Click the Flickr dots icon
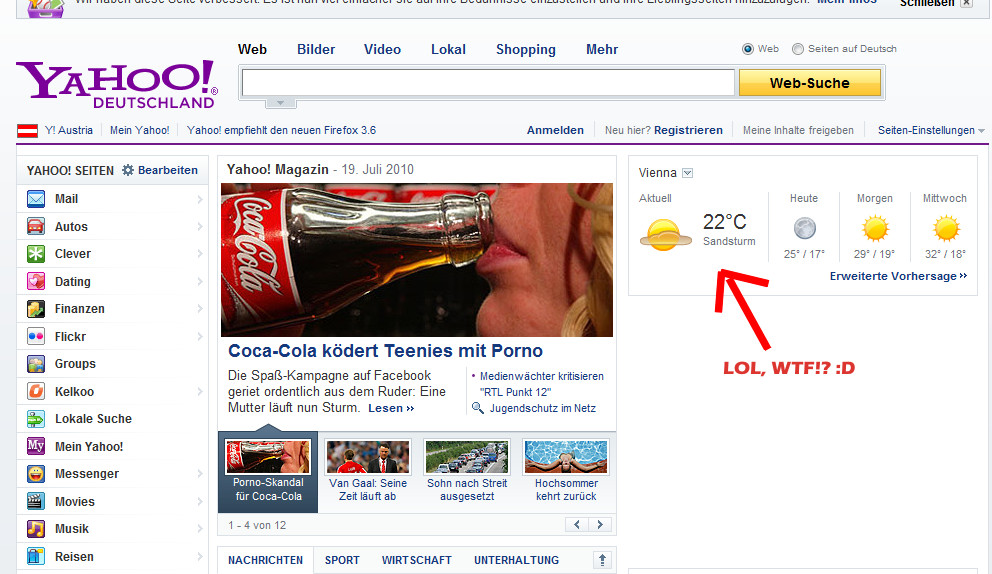The height and width of the screenshot is (574, 992). point(36,336)
